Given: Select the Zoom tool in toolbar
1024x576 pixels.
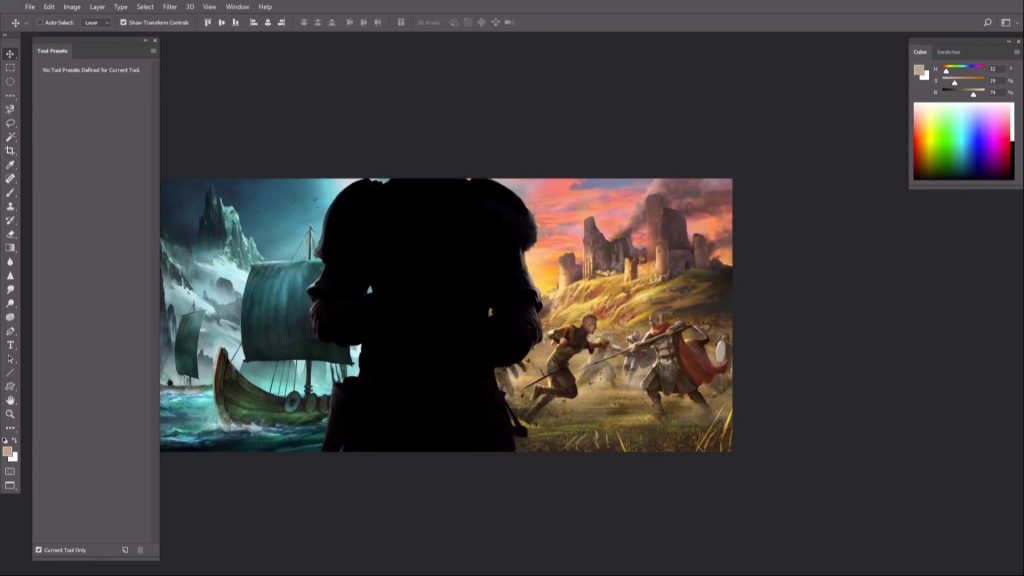Looking at the screenshot, I should [10, 413].
